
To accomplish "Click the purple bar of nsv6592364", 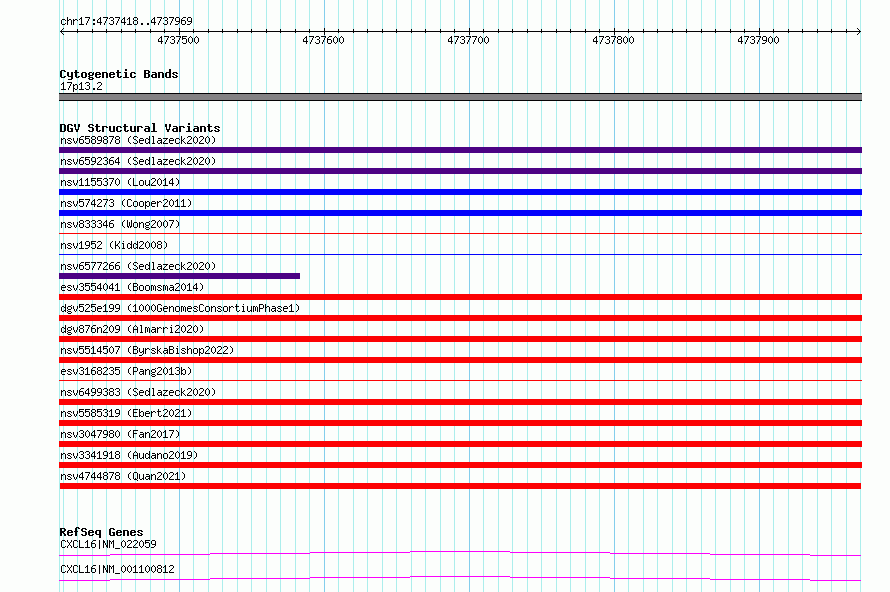I will coord(460,171).
